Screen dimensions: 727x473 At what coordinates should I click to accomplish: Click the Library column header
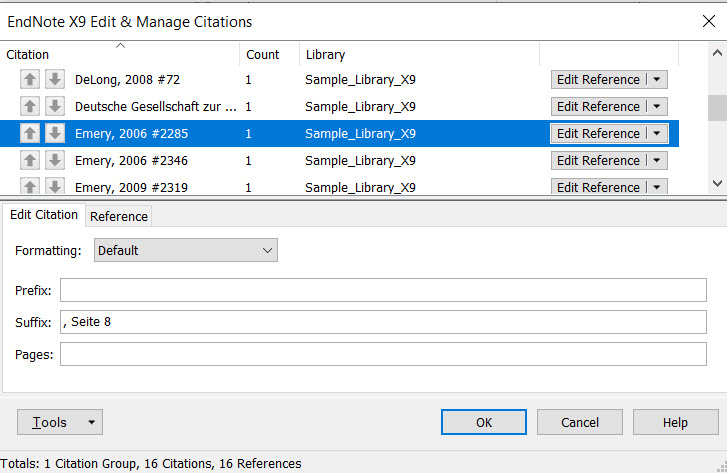(x=419, y=54)
